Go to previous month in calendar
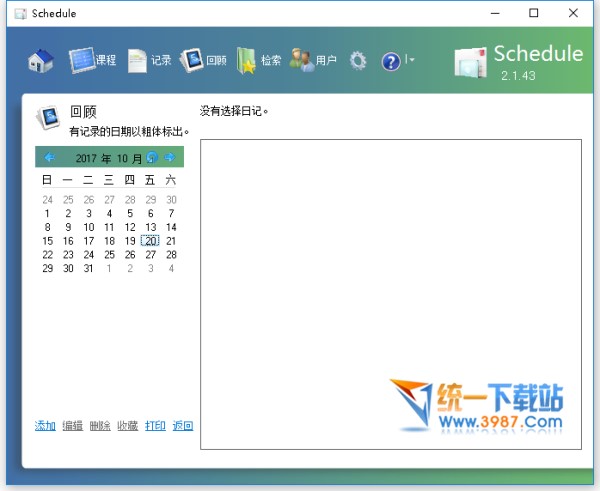Viewport: 600px width, 491px height. (x=49, y=158)
